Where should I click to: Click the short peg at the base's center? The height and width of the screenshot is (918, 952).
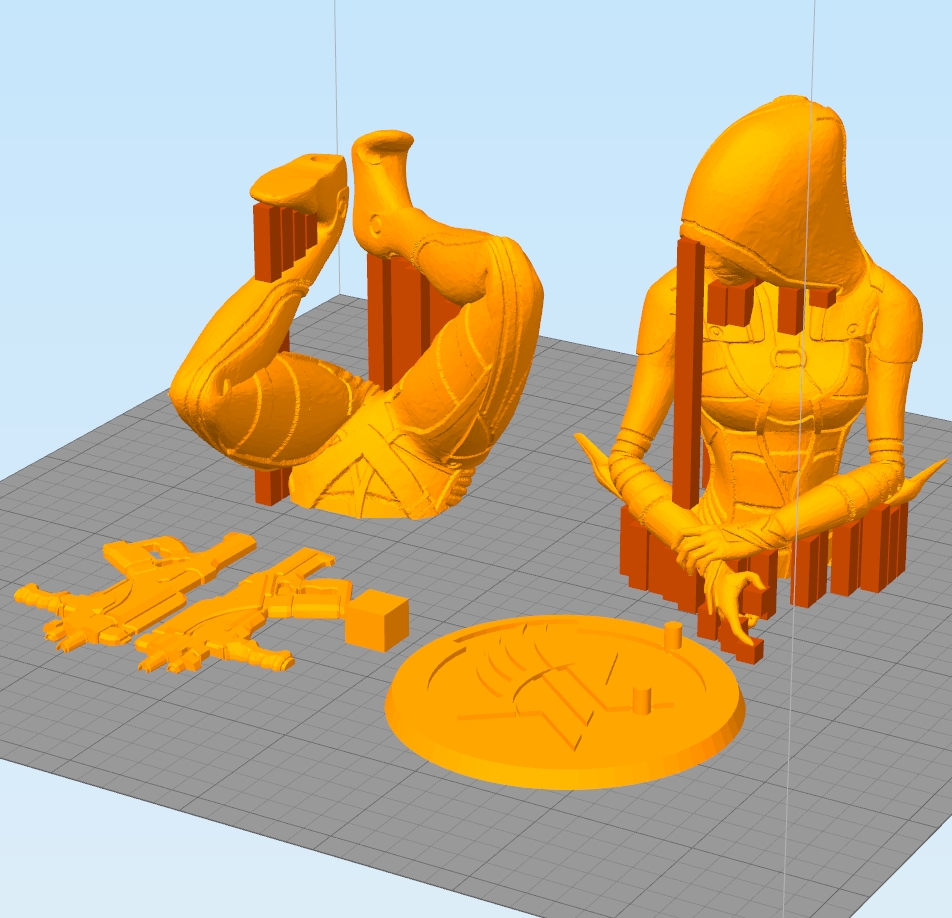642,701
